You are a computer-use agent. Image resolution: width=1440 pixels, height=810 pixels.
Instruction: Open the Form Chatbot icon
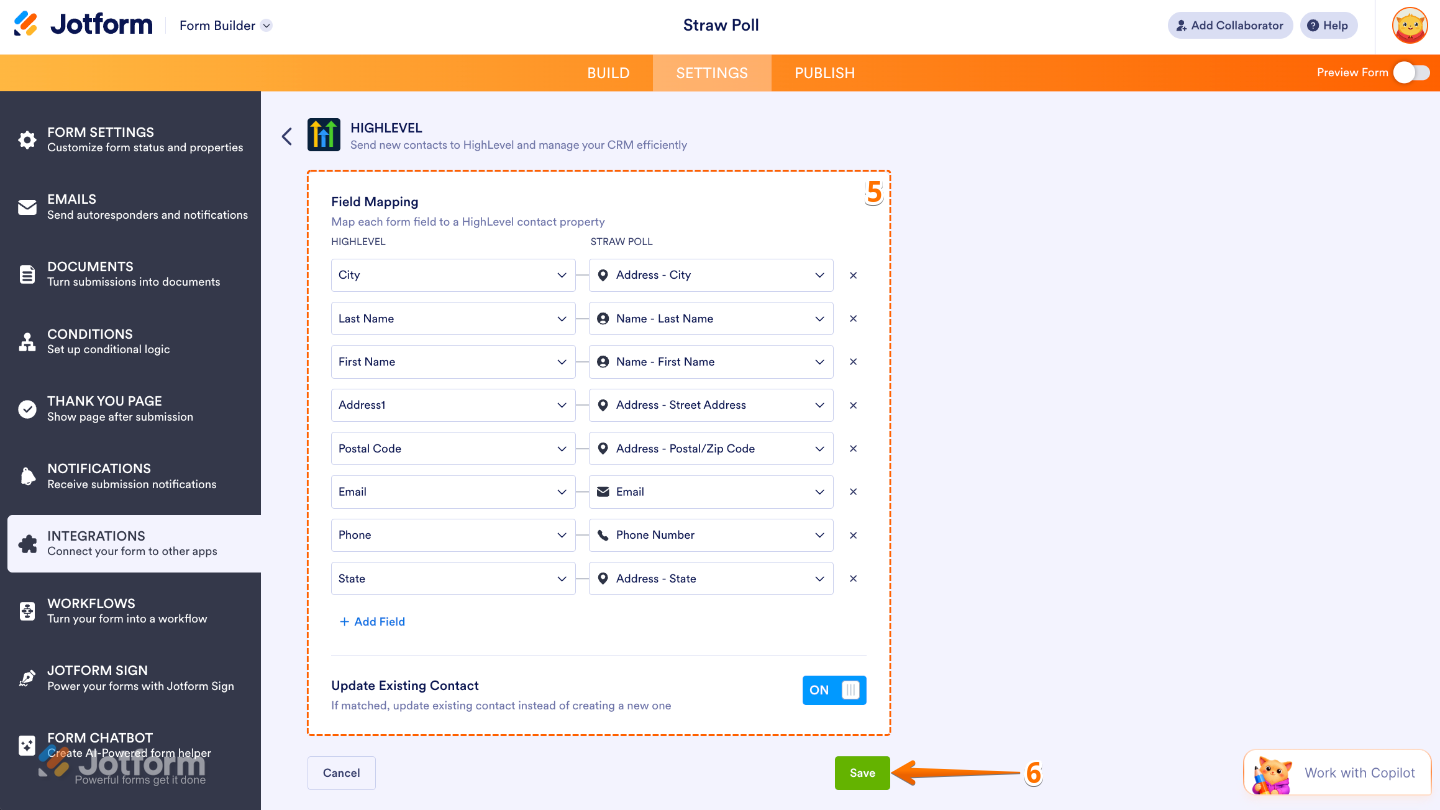[27, 744]
